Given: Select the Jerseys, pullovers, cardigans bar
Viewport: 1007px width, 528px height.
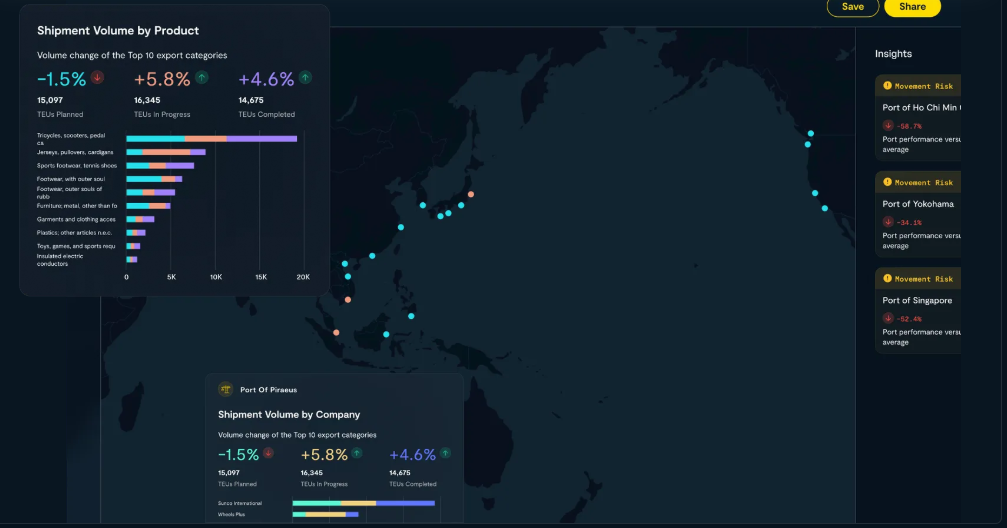Looking at the screenshot, I should click(x=166, y=152).
